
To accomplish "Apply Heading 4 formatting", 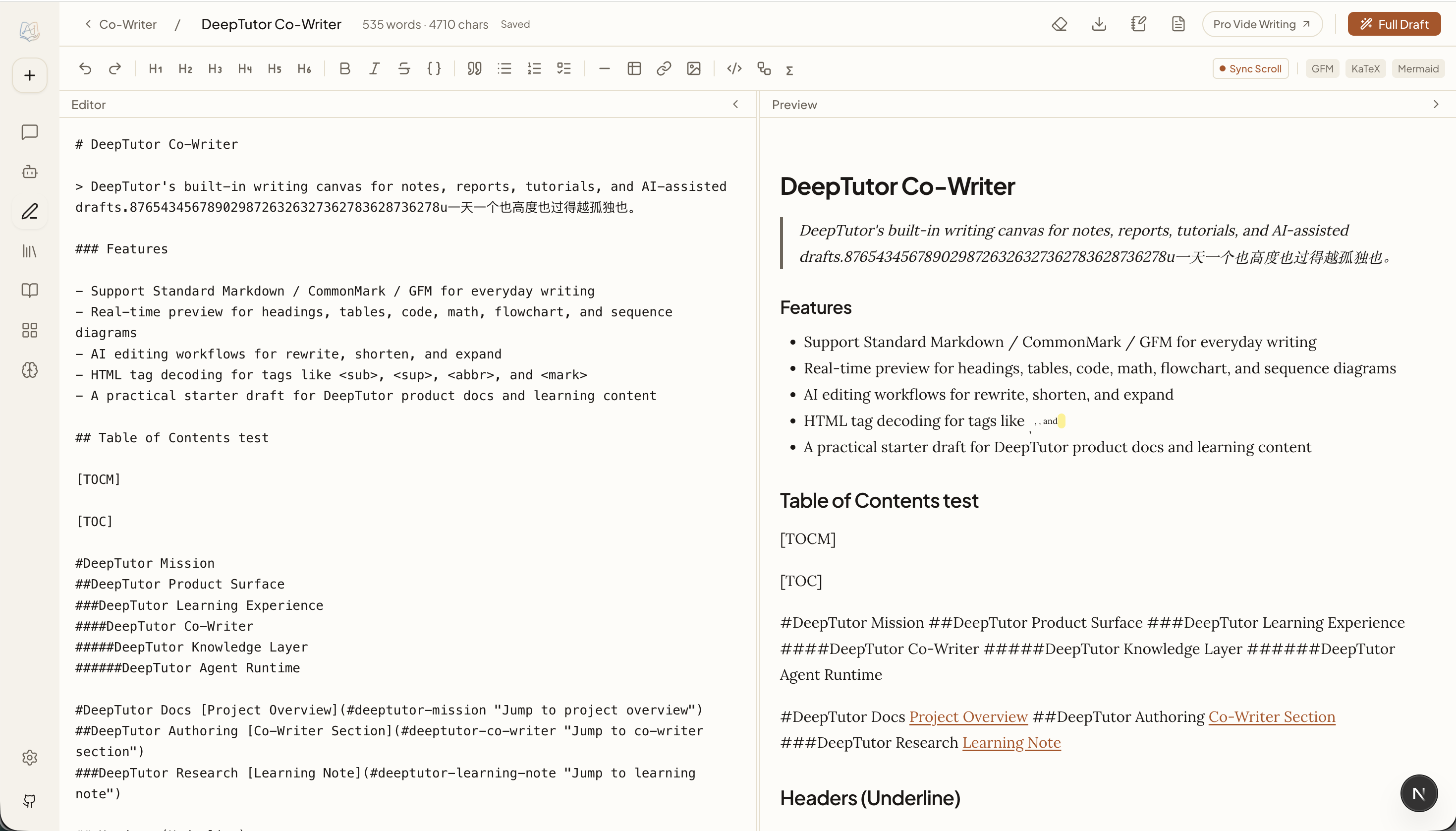I will (245, 68).
